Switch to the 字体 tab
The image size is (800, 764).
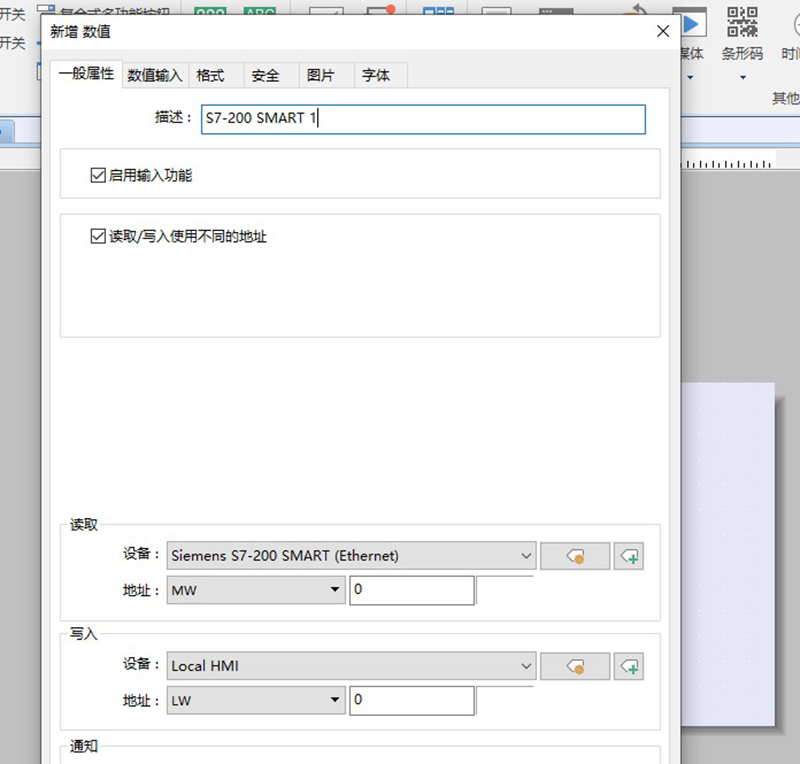point(376,76)
